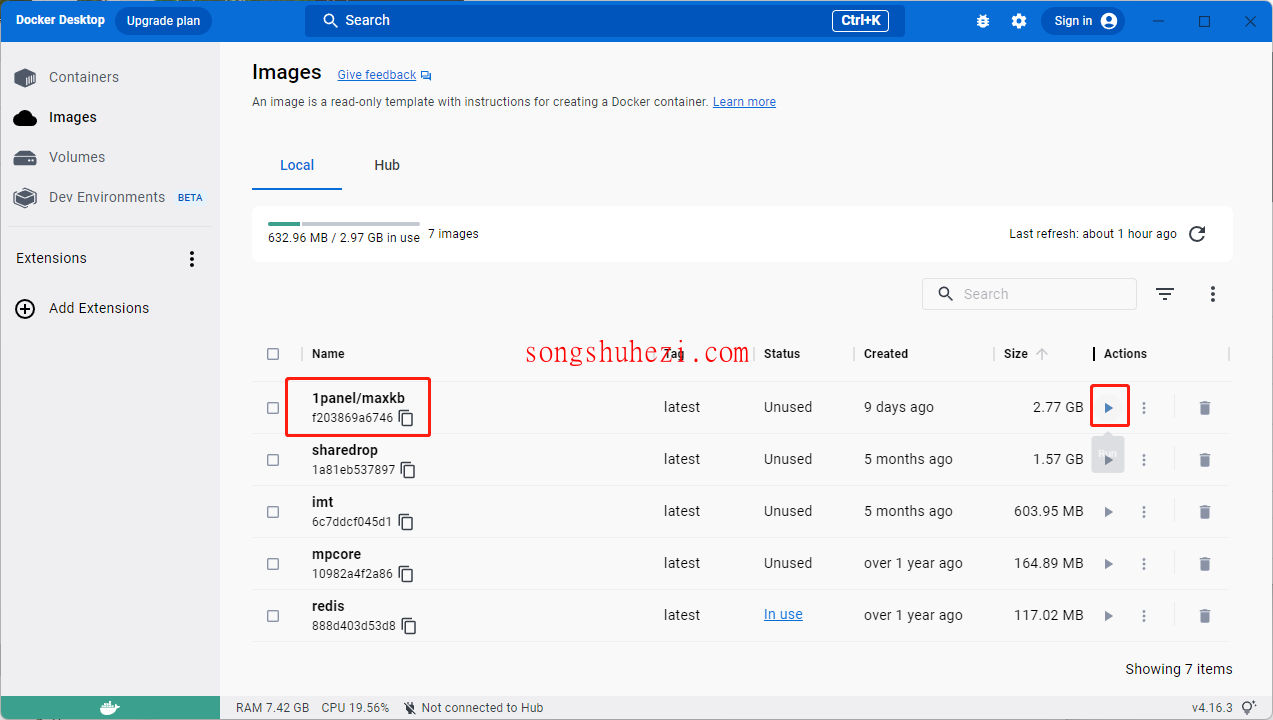The height and width of the screenshot is (720, 1273).
Task: Click the Upgrade plan button
Action: tap(163, 21)
